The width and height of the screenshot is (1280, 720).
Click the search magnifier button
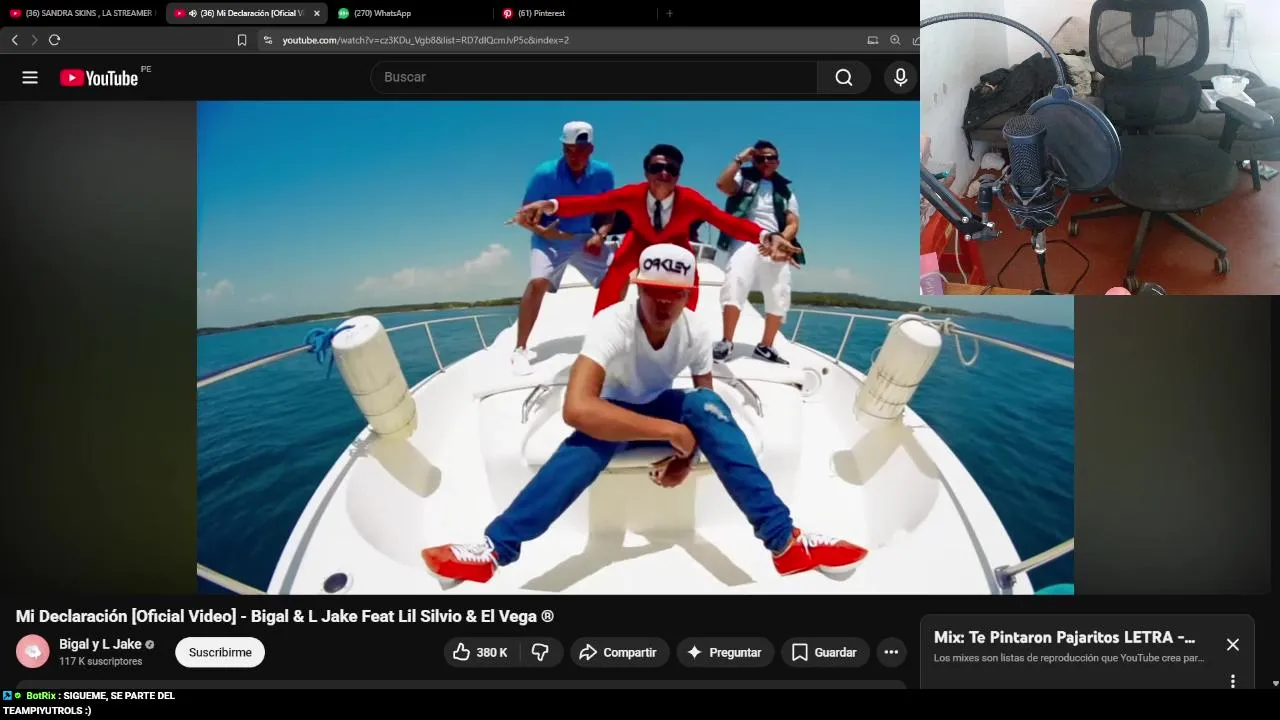pyautogui.click(x=844, y=77)
